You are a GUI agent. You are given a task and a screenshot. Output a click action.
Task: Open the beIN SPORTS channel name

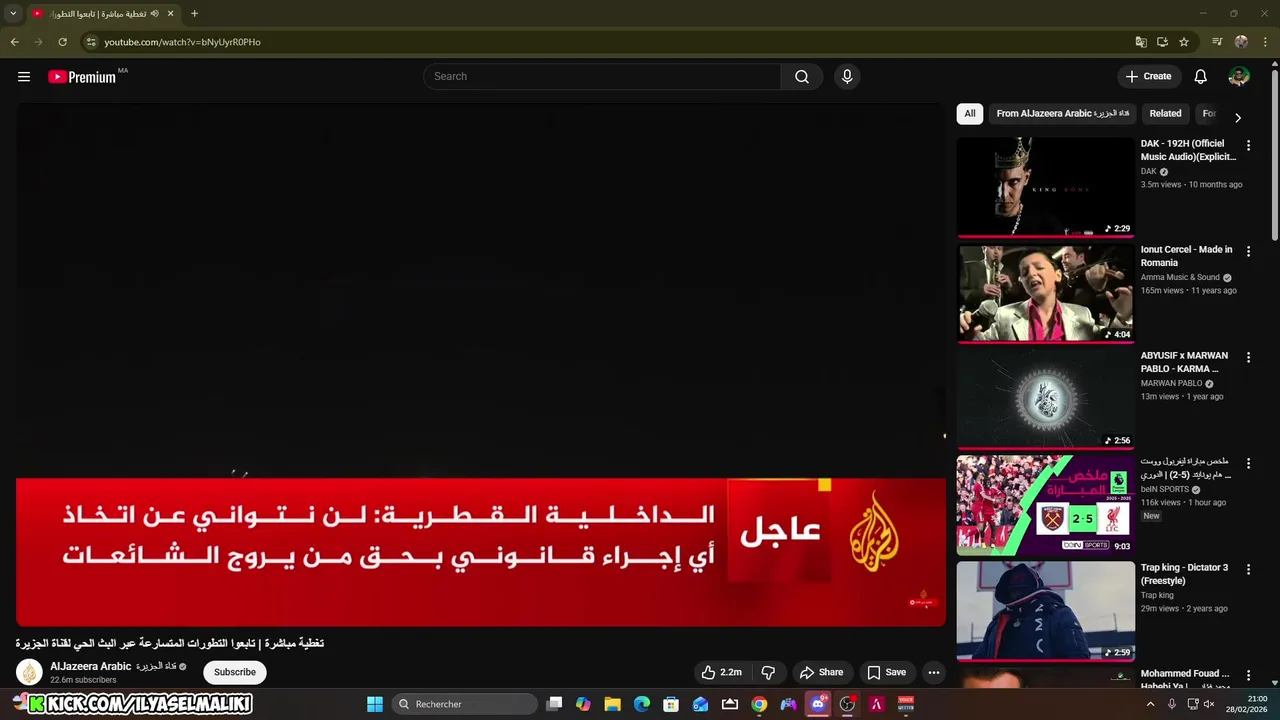1165,489
